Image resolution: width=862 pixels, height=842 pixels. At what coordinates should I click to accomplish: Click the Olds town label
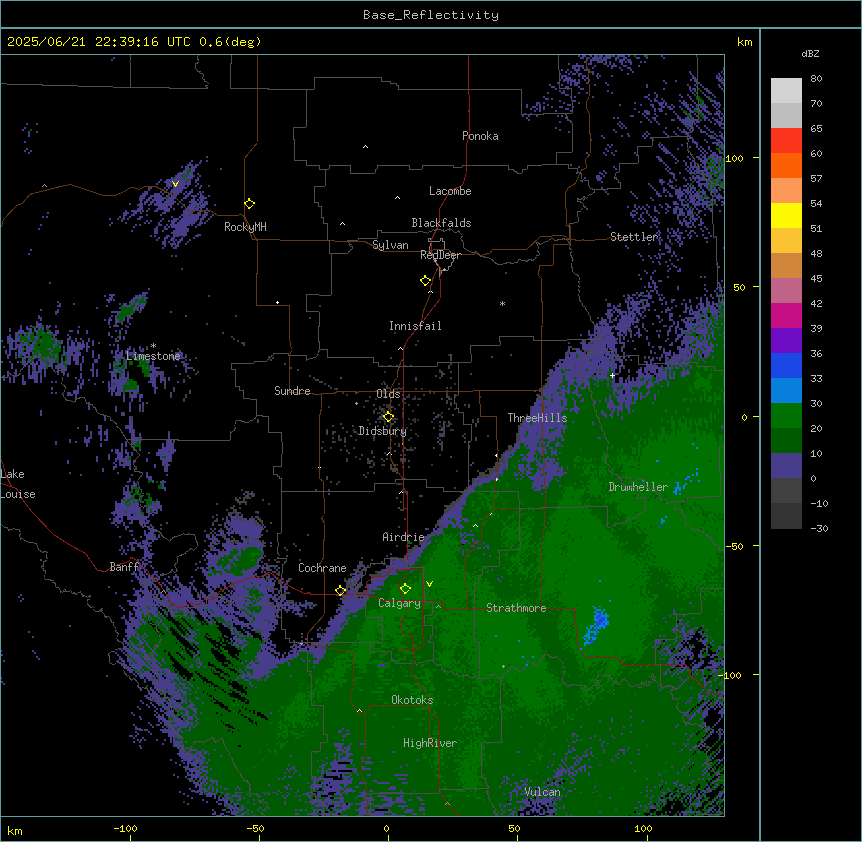click(388, 394)
